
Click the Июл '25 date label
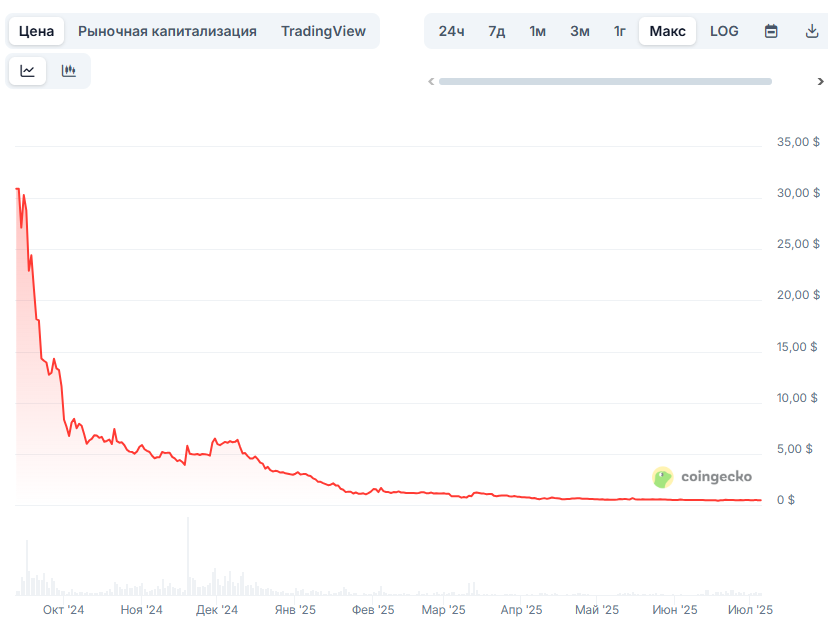(750, 610)
